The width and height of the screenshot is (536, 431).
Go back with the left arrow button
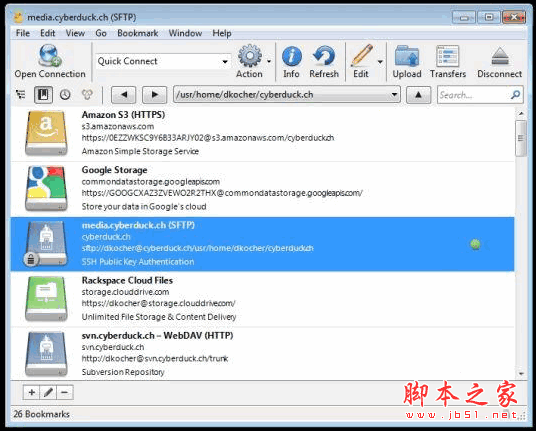point(124,95)
